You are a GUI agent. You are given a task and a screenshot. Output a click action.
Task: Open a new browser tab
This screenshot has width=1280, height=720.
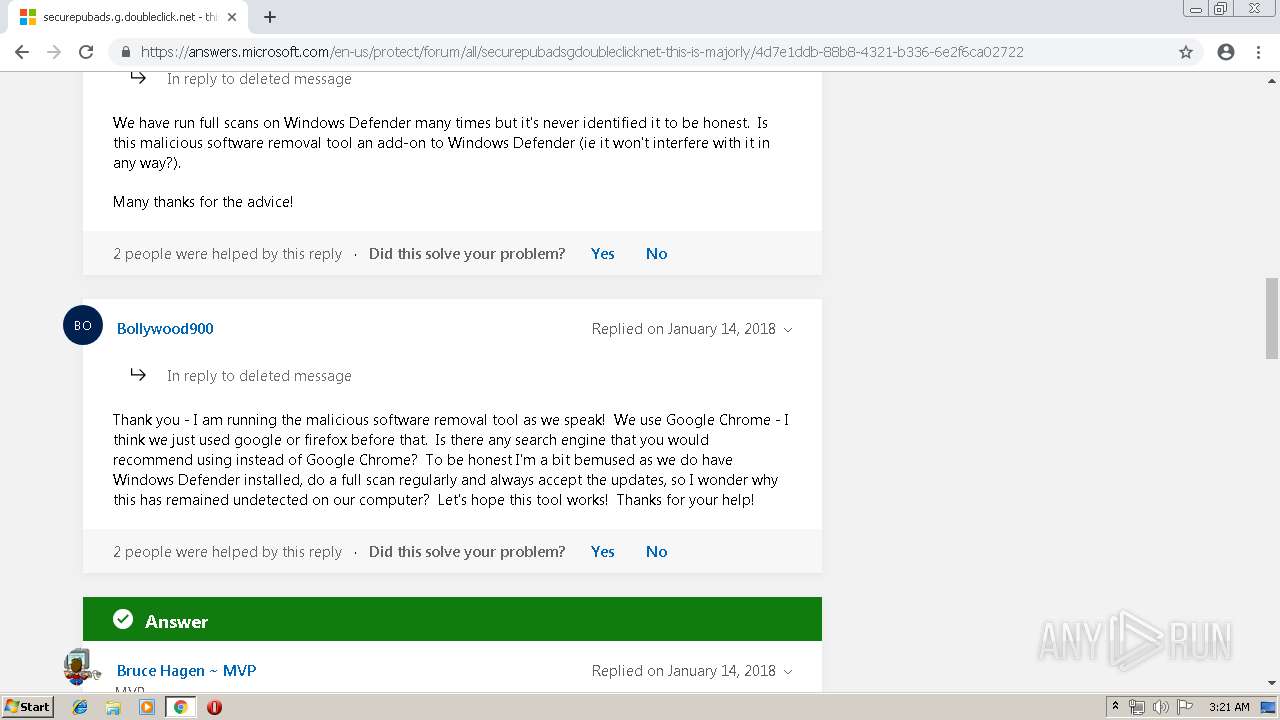(270, 17)
